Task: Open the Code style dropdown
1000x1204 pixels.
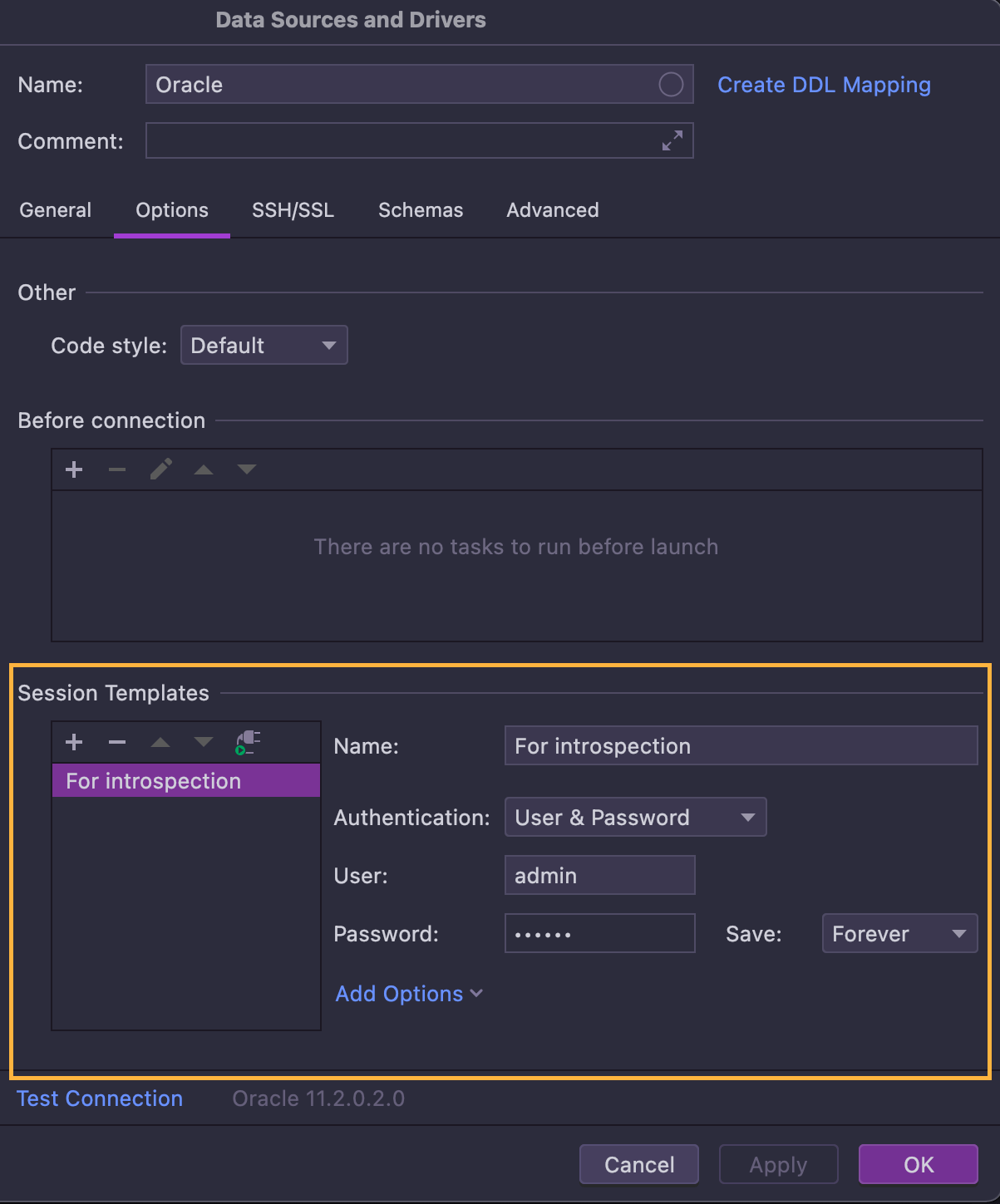Action: point(264,346)
